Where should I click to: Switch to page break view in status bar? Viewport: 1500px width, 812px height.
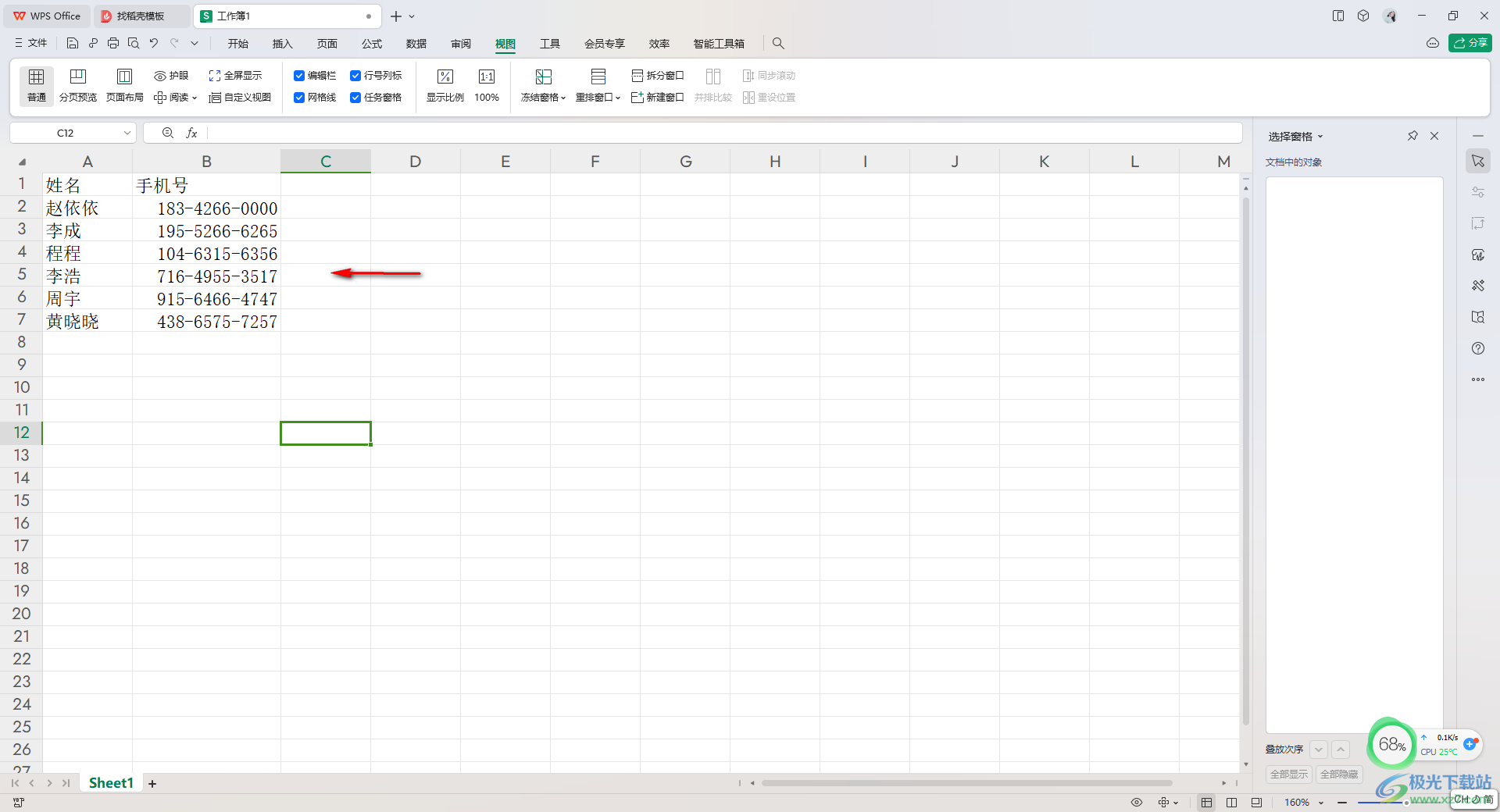tap(1231, 803)
